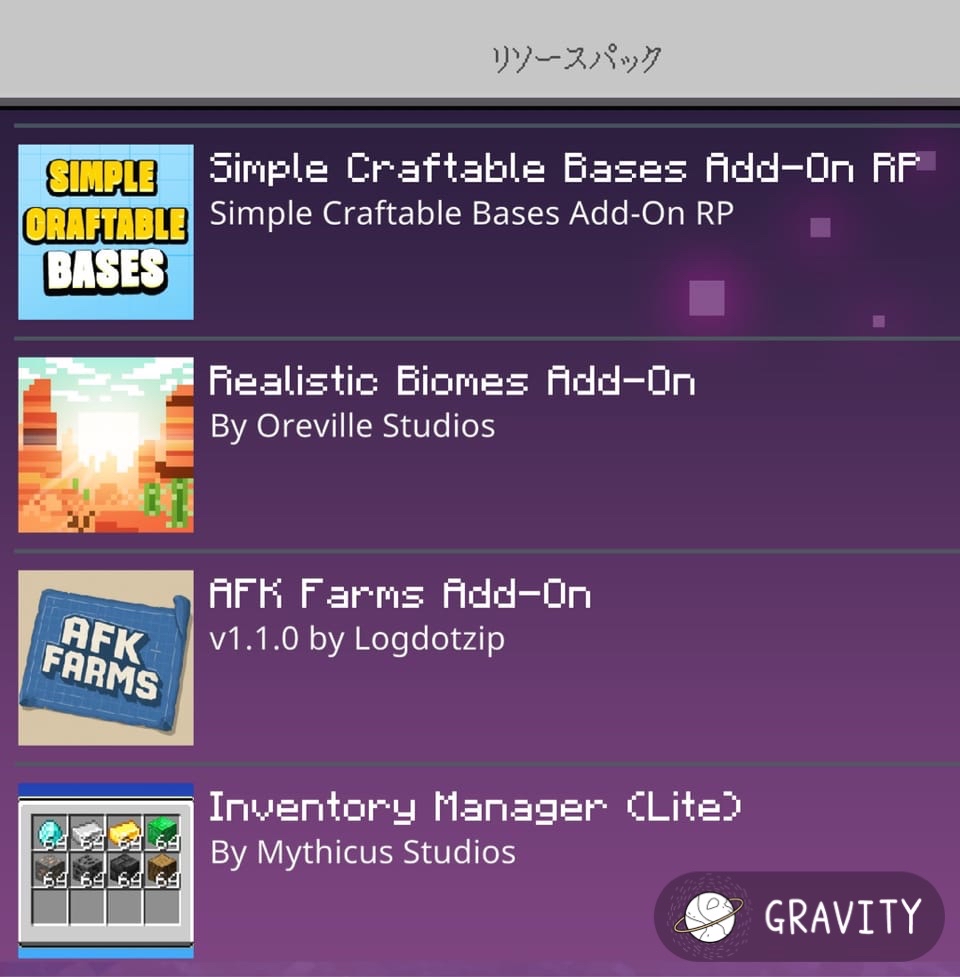
Task: Click the Simple Craftable Bases pack icon
Action: [106, 232]
